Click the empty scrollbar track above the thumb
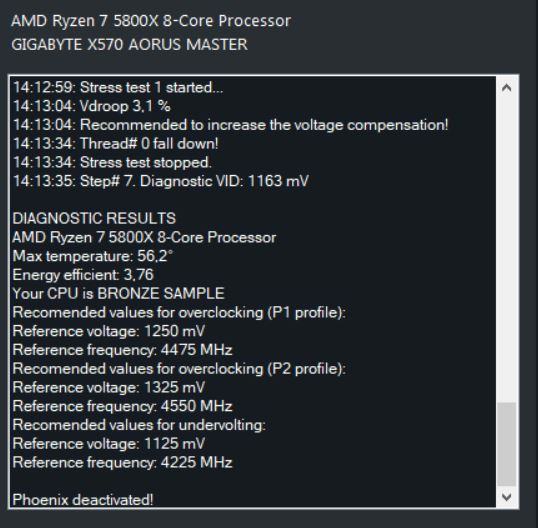The height and width of the screenshot is (528, 538). 506,250
